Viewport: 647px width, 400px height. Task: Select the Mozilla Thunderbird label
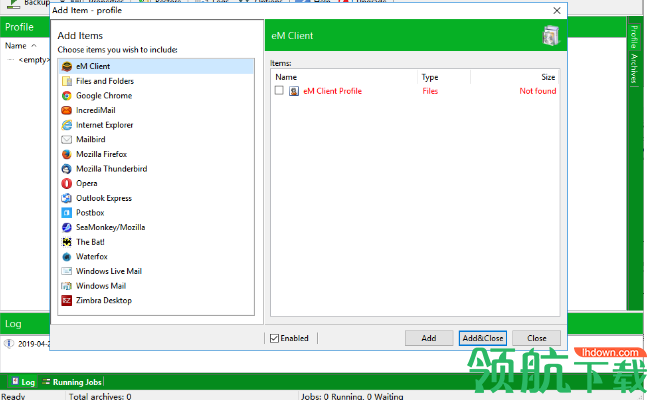[111, 169]
